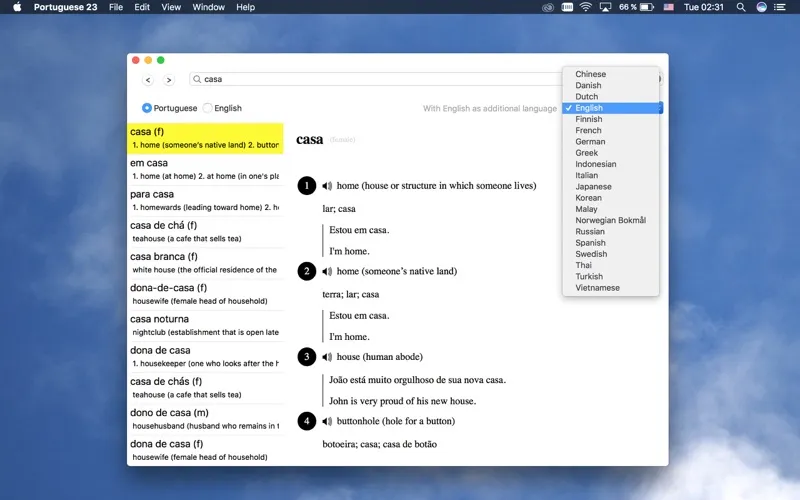
Task: Open the keyboard viewer menu bar icon
Action: click(x=567, y=7)
